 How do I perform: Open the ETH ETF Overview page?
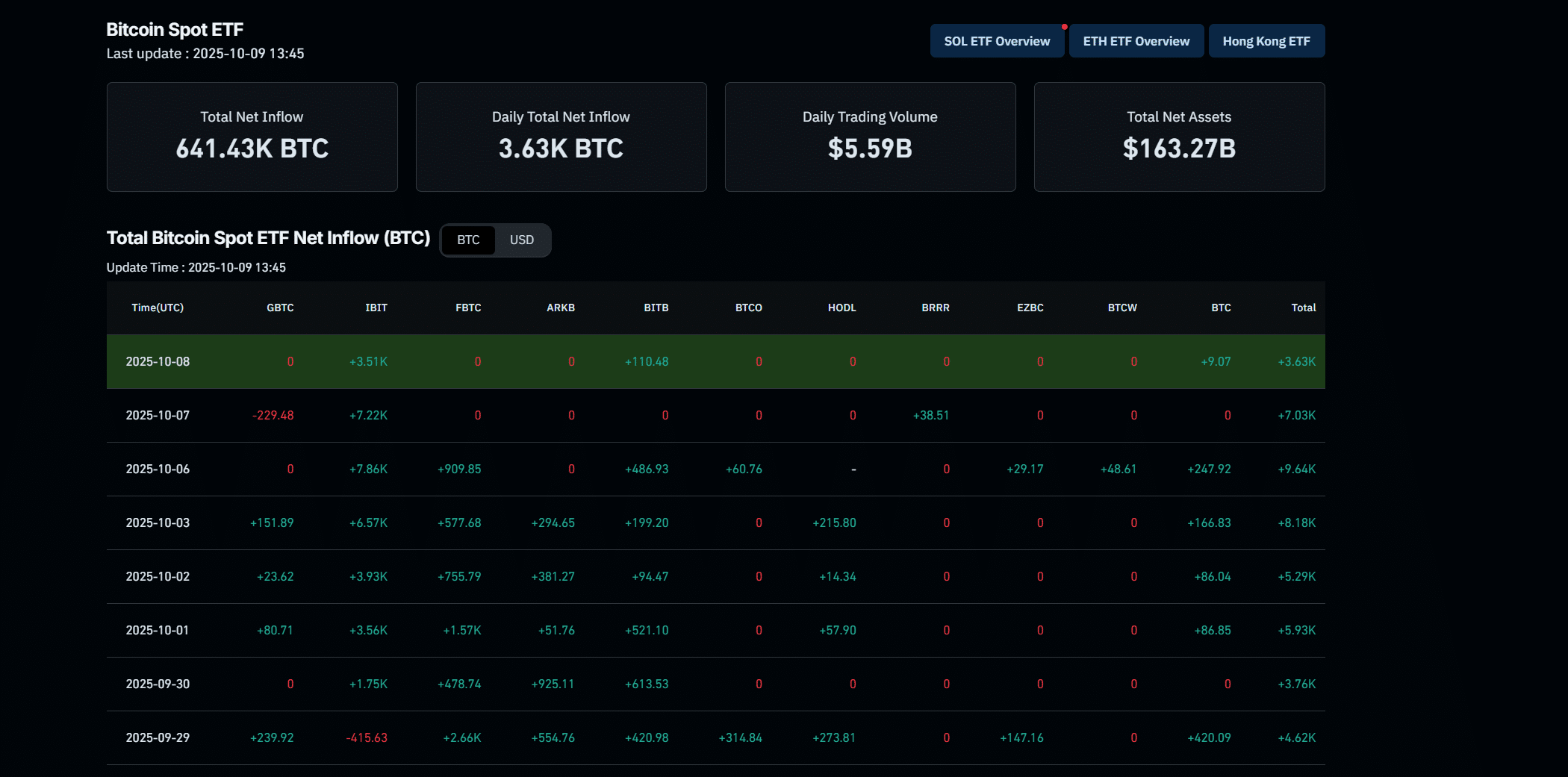point(1136,41)
